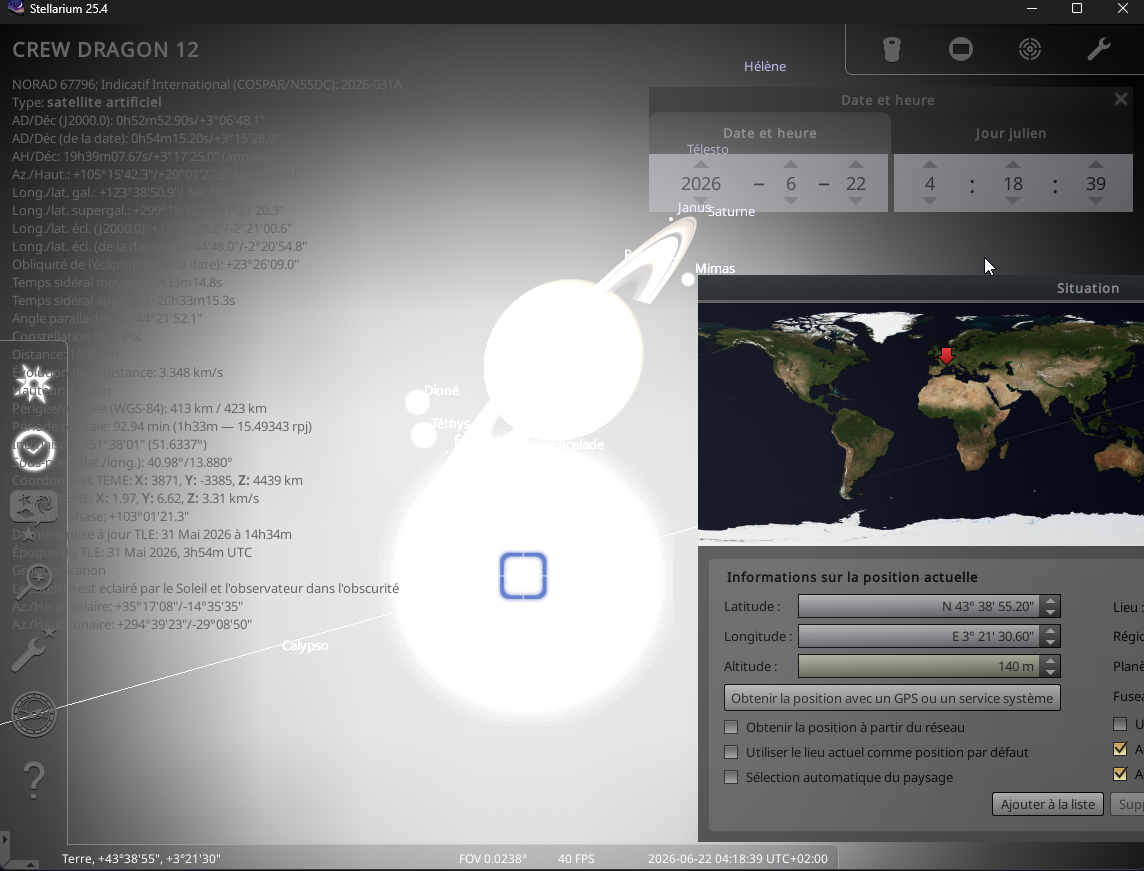Increase the day 22 with up arrow
Image resolution: width=1144 pixels, height=871 pixels.
coord(856,165)
